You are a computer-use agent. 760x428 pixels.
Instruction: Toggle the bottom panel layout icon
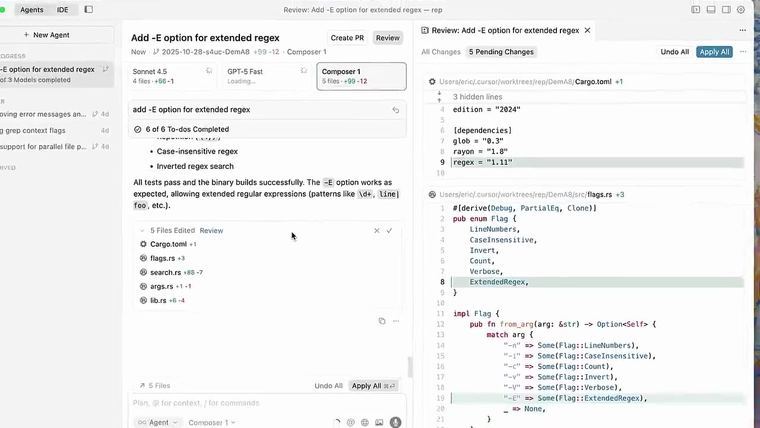[711, 9]
